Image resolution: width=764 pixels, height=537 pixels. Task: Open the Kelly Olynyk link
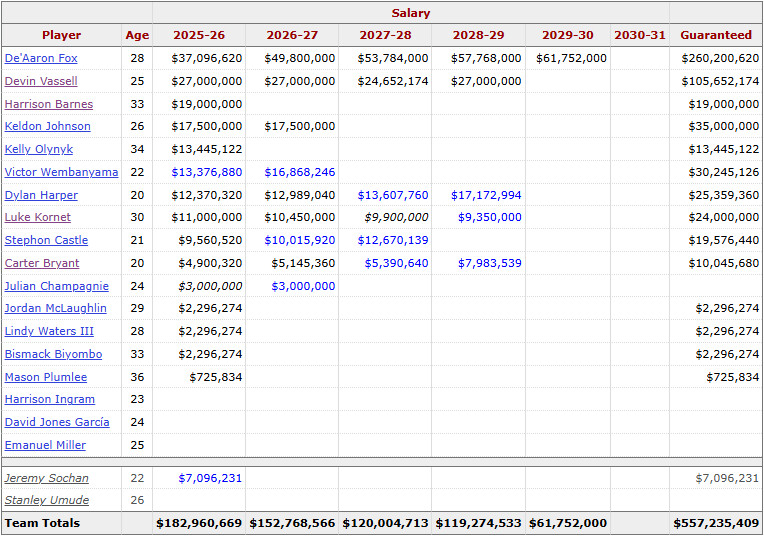pos(39,149)
